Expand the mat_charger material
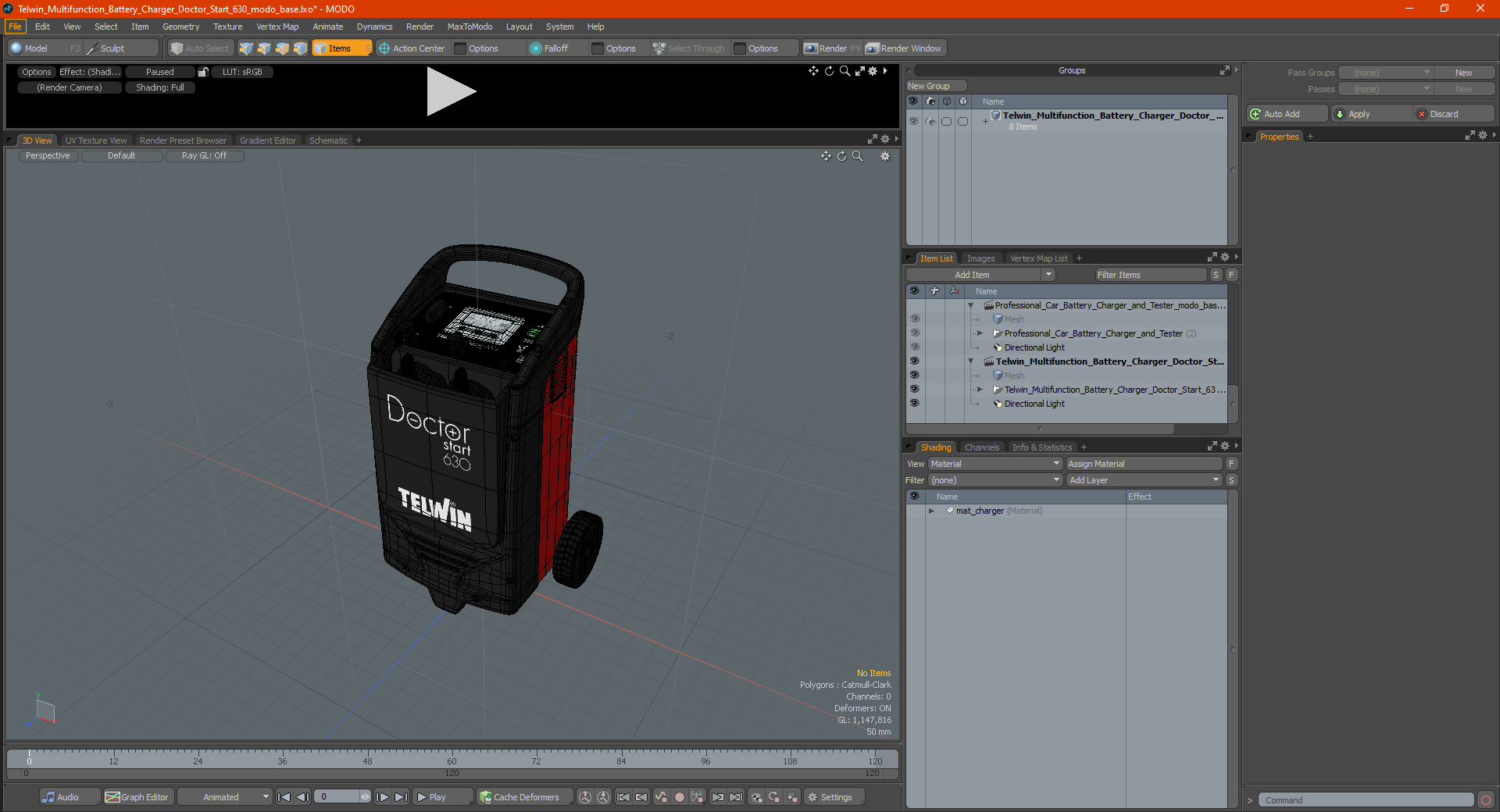This screenshot has width=1500, height=812. tap(931, 511)
